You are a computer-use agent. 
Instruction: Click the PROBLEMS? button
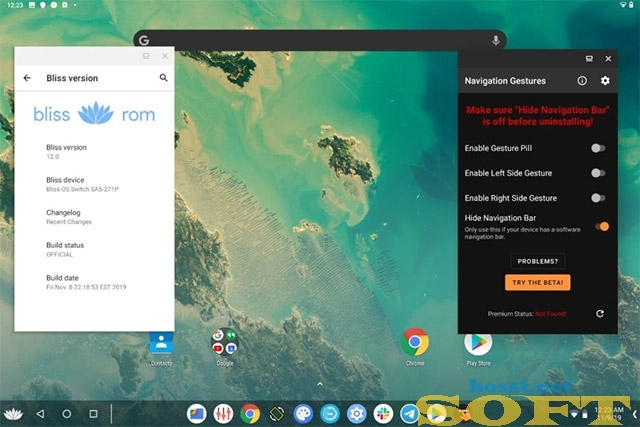[x=538, y=261]
